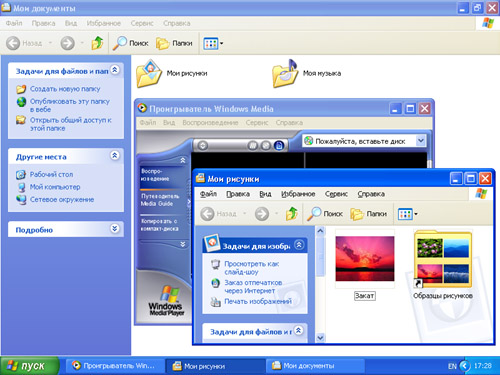Toggle Папки in Мои рисунки toolbar
500x375 pixels.
point(369,214)
